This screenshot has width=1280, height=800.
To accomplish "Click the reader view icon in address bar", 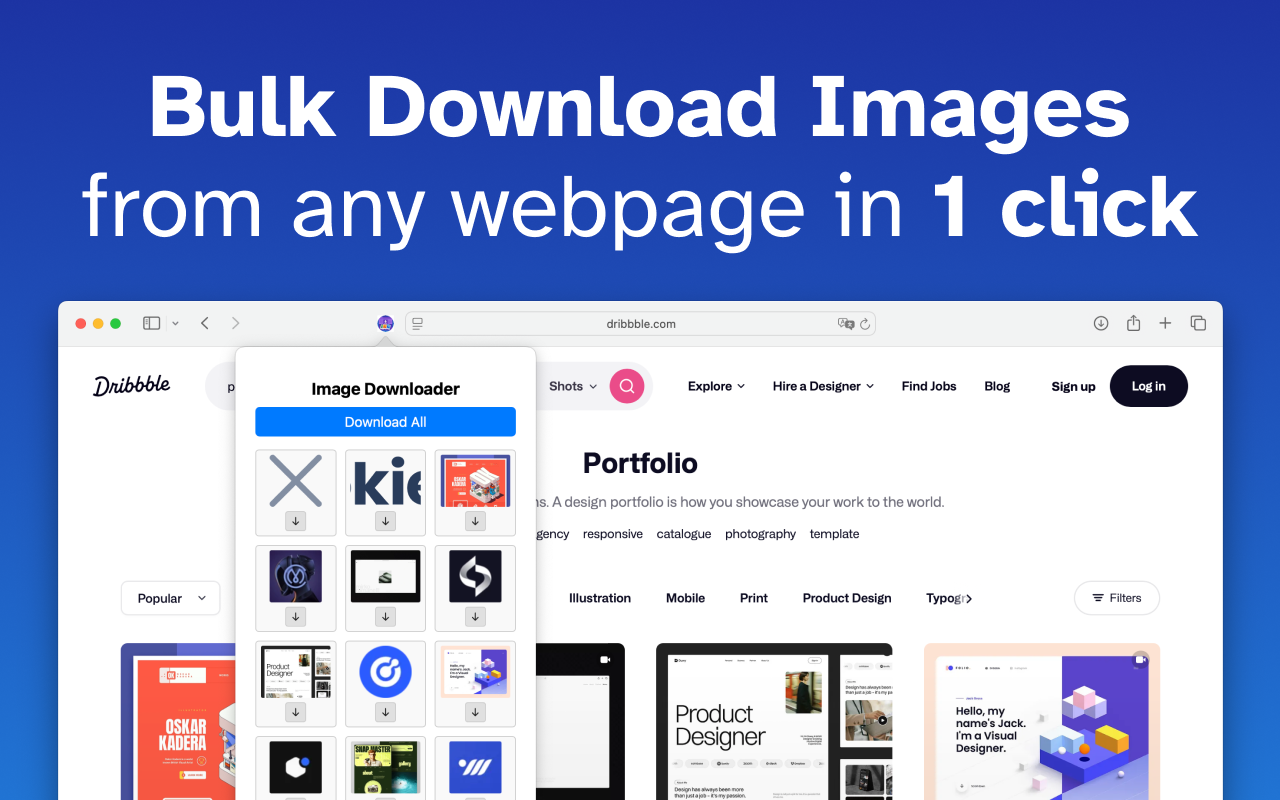I will click(x=418, y=323).
